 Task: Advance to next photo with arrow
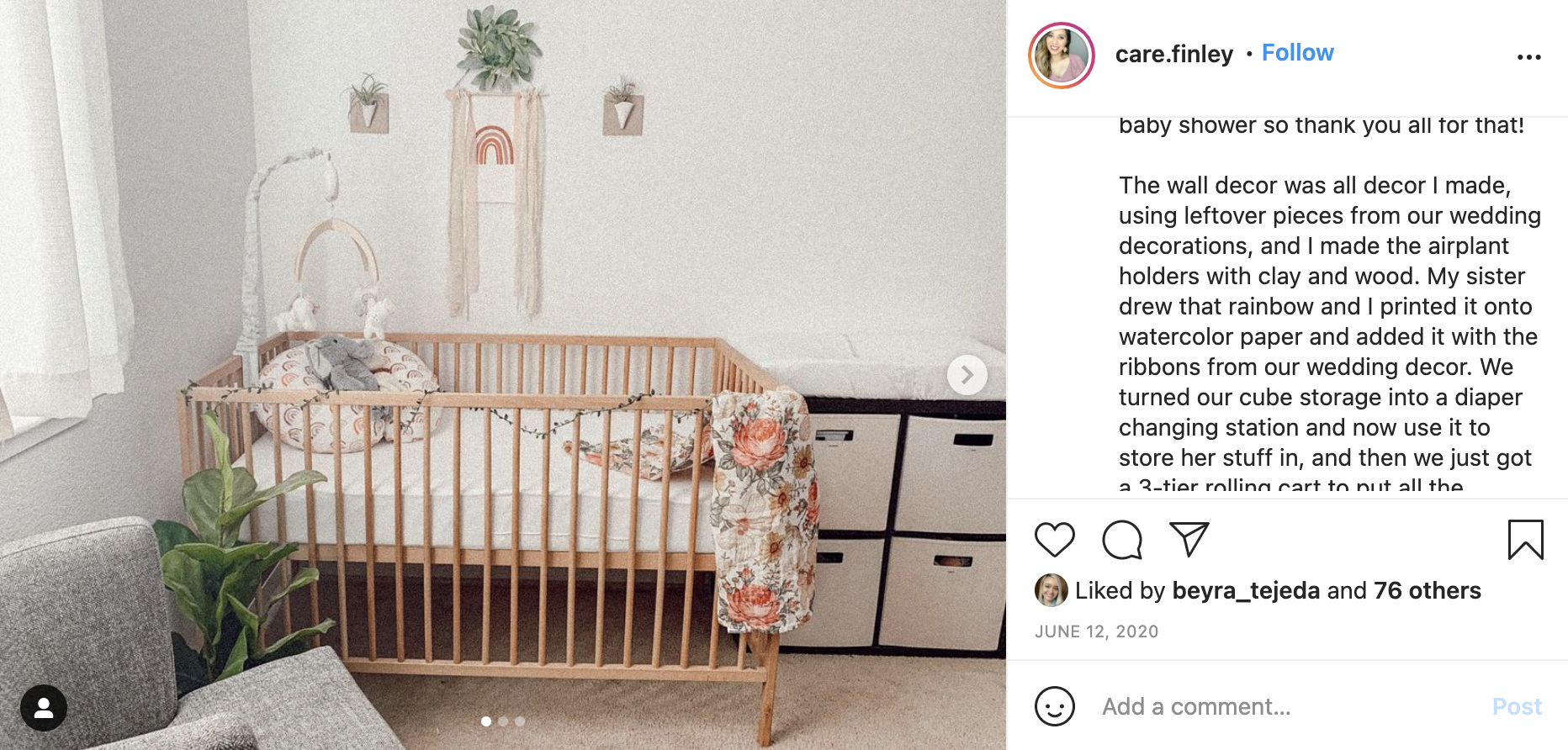[967, 375]
